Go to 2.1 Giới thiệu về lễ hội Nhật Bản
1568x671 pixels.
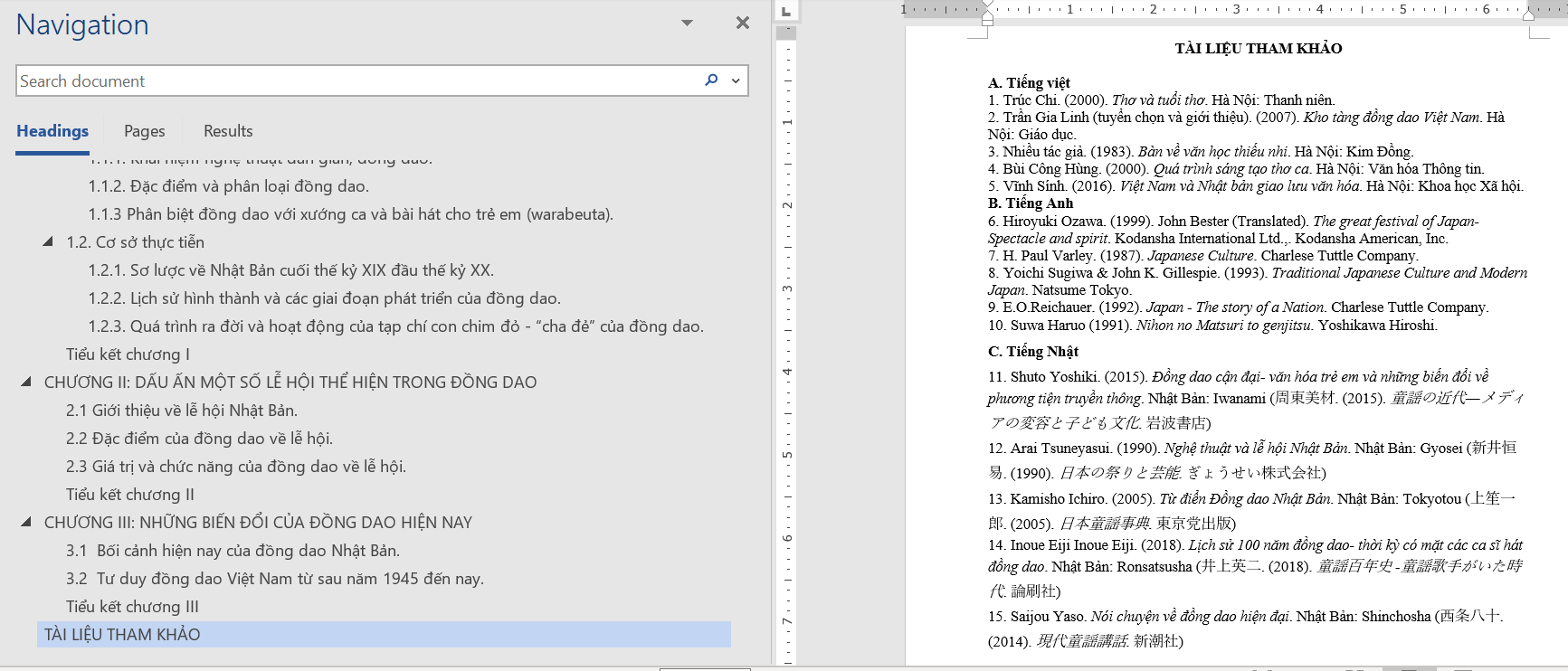182,411
